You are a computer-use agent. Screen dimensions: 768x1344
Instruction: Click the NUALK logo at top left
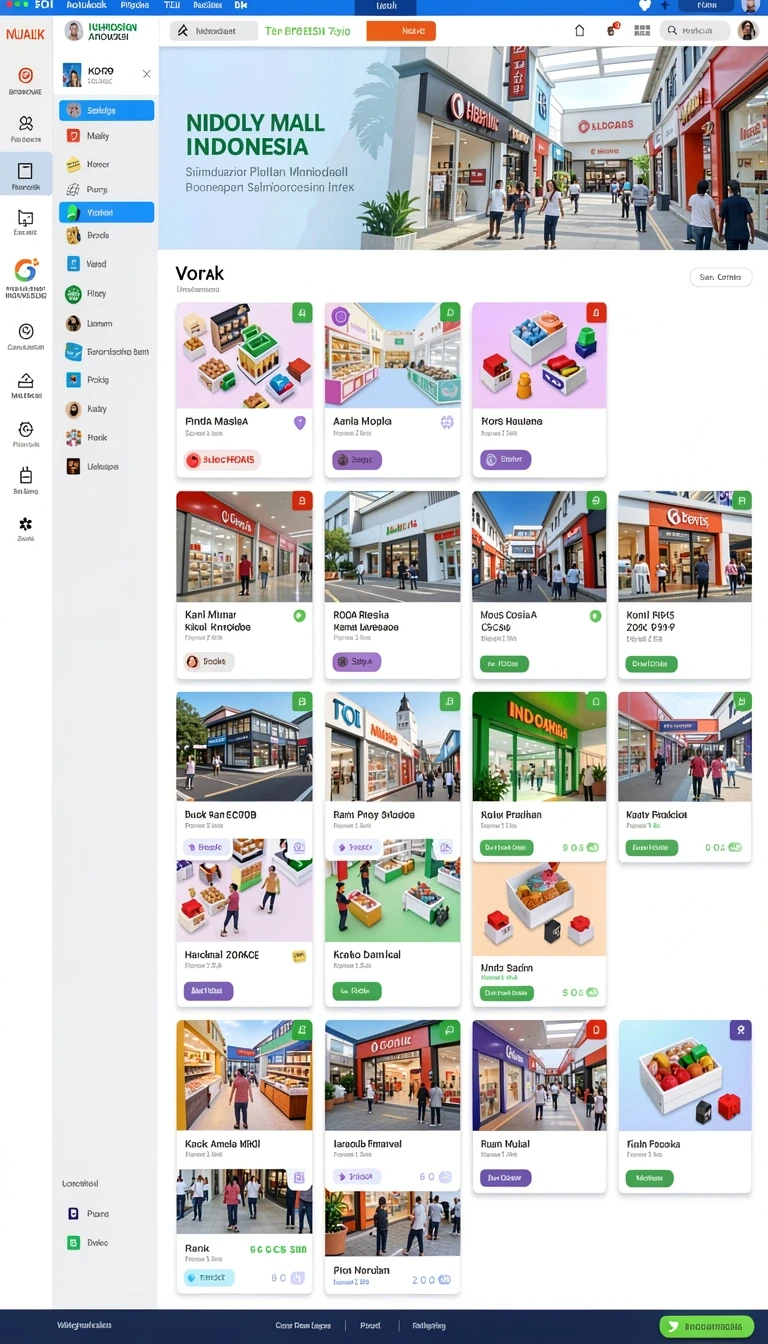[25, 34]
